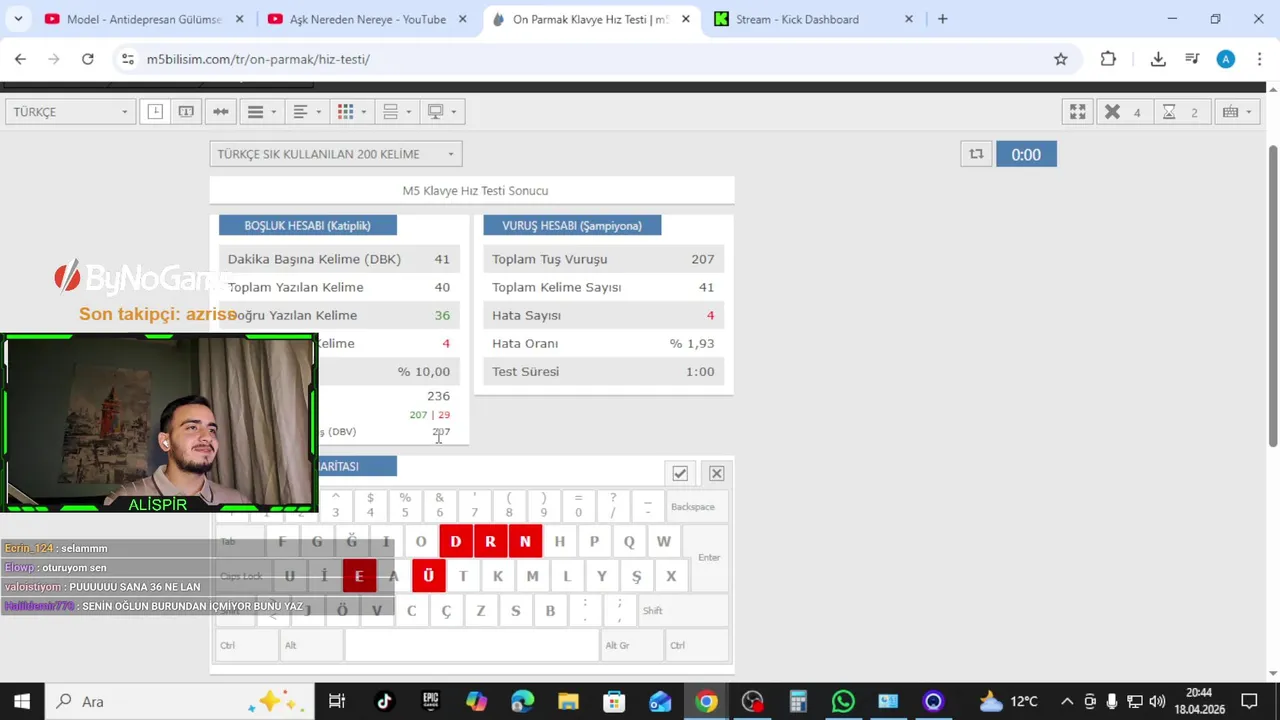Select the clock timer mode icon

pyautogui.click(x=155, y=112)
